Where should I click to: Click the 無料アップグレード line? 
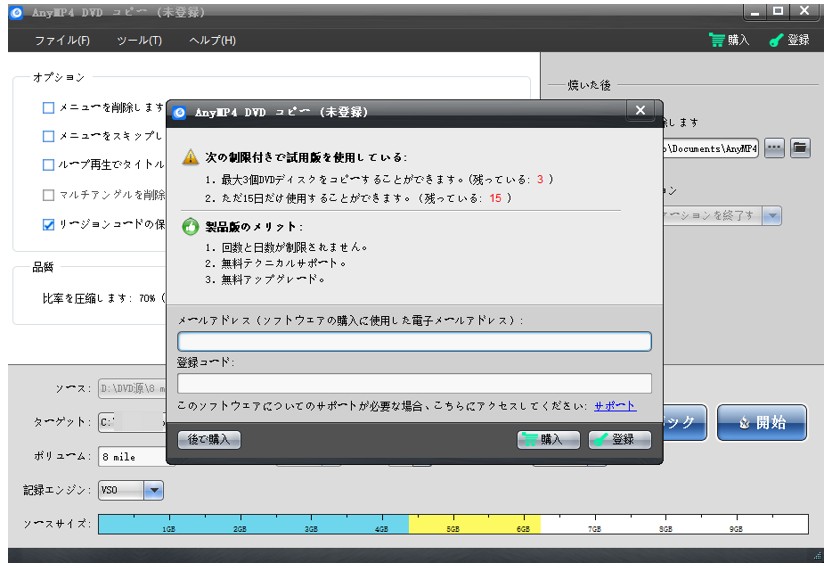click(x=265, y=279)
